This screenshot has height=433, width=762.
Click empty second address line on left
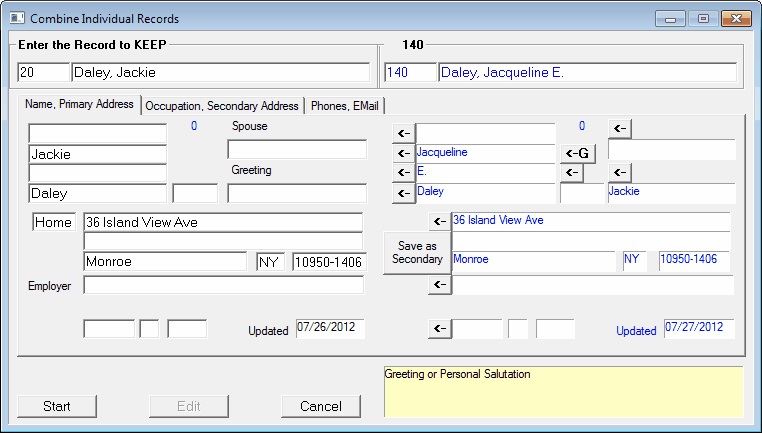223,241
